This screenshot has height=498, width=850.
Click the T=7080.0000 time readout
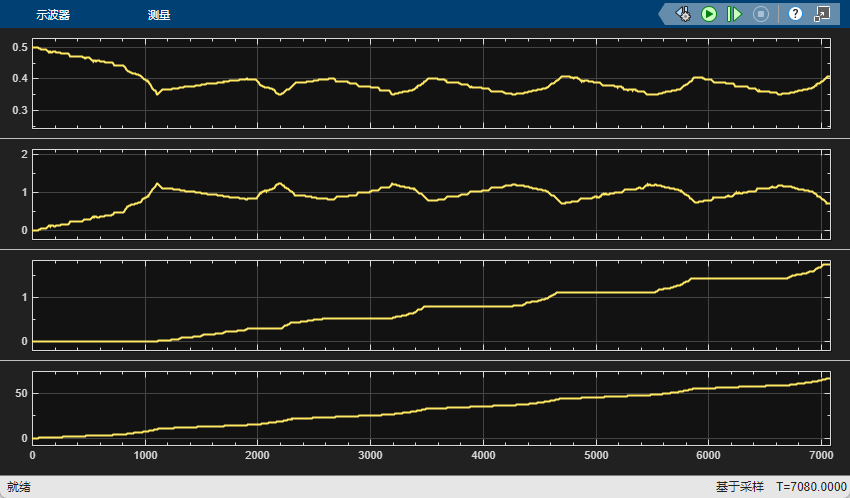[x=811, y=487]
